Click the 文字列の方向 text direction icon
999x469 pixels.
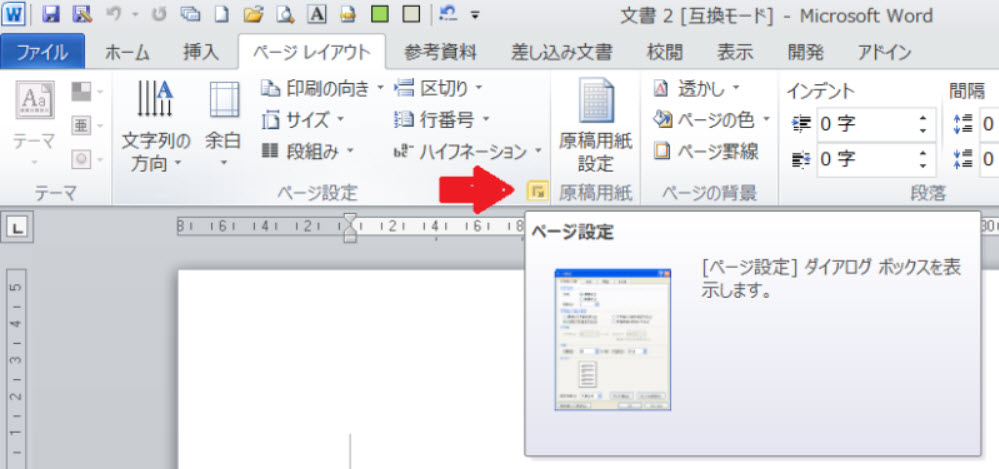(x=156, y=128)
